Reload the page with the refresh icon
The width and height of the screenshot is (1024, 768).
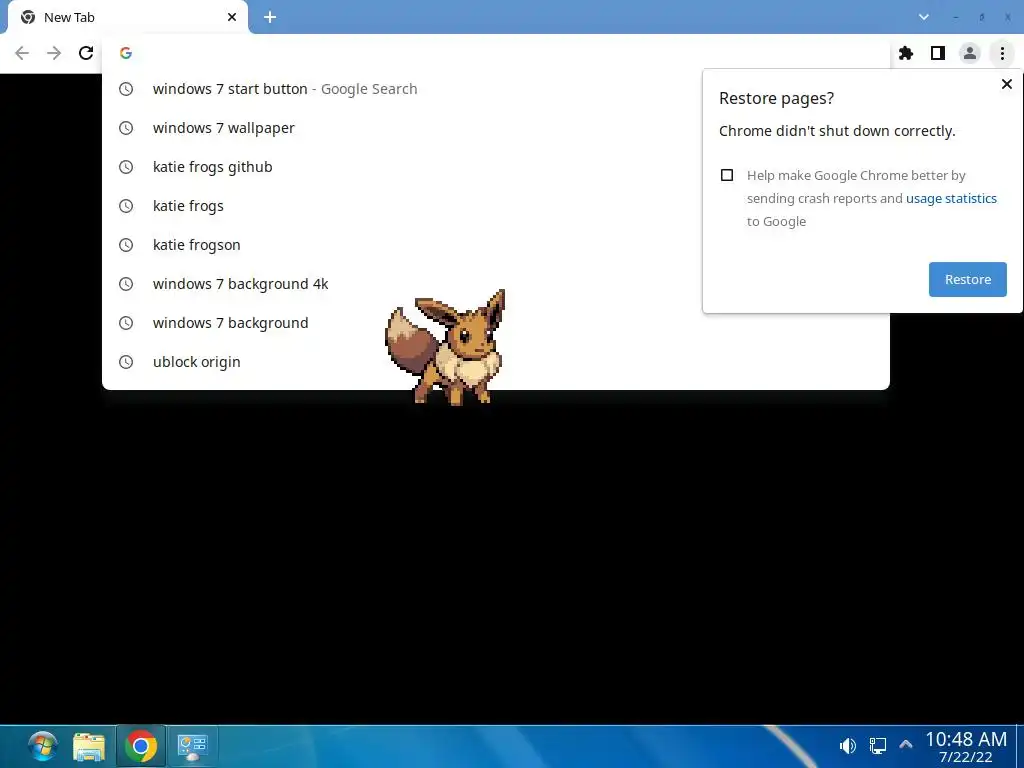(x=86, y=53)
